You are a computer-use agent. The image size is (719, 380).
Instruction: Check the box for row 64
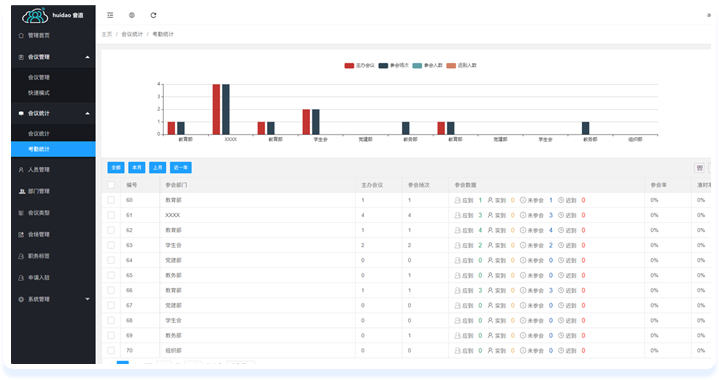tap(111, 260)
